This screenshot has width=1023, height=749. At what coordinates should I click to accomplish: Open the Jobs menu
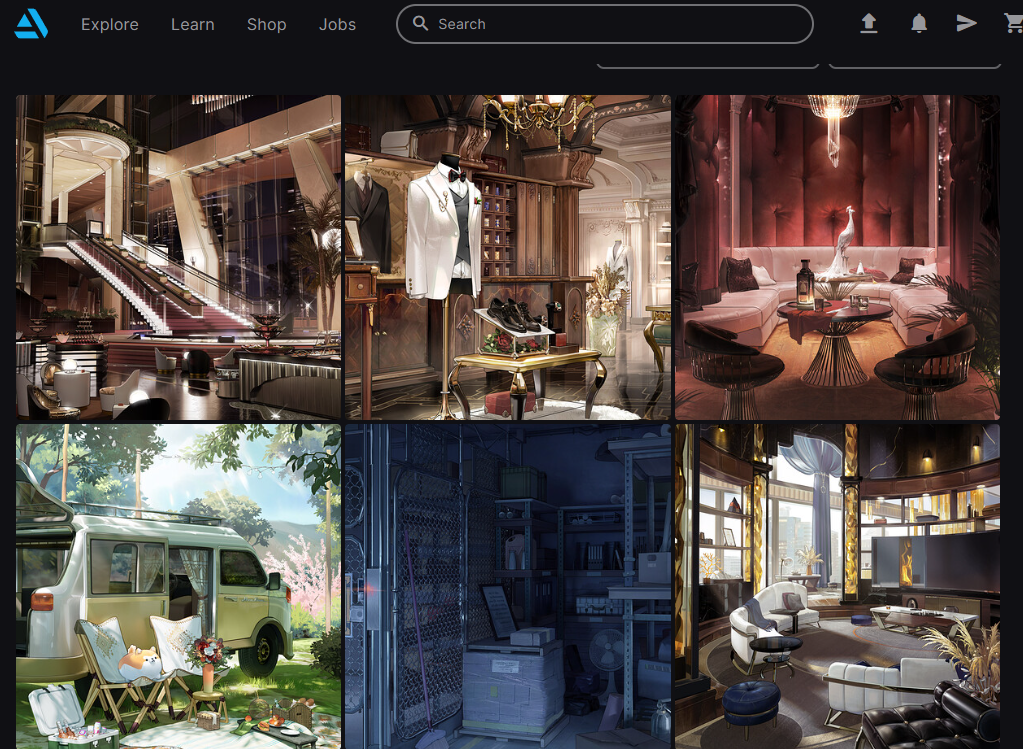(337, 24)
